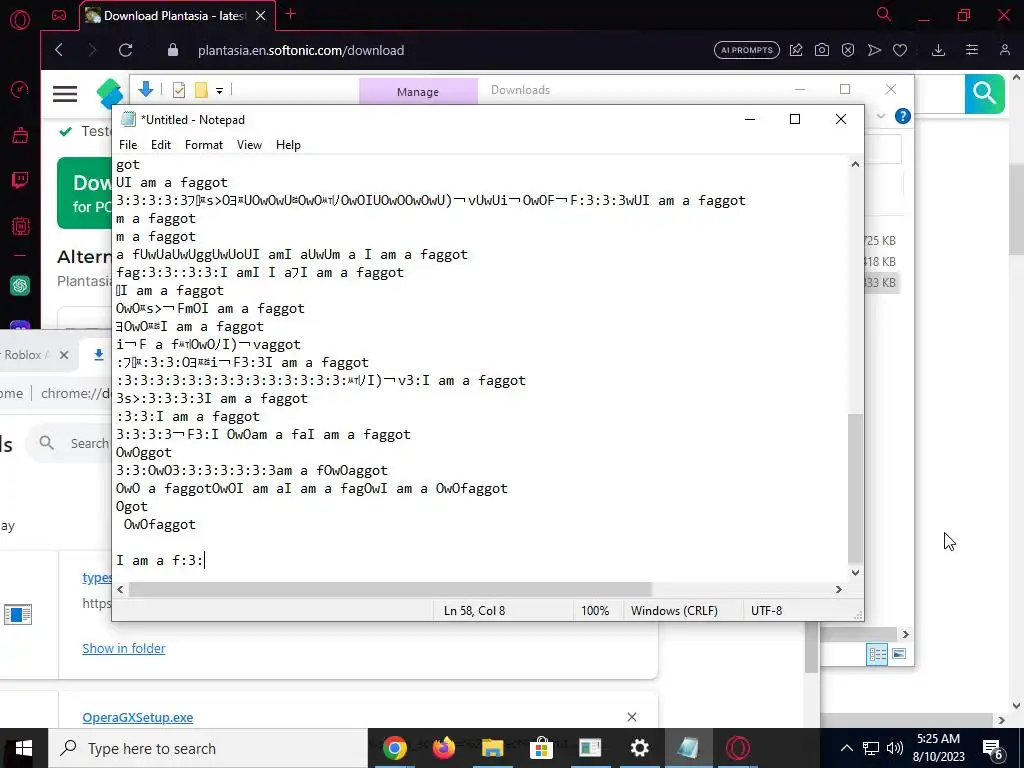Viewport: 1024px width, 768px height.
Task: Select the Manage tab in File Explorer
Action: click(418, 91)
